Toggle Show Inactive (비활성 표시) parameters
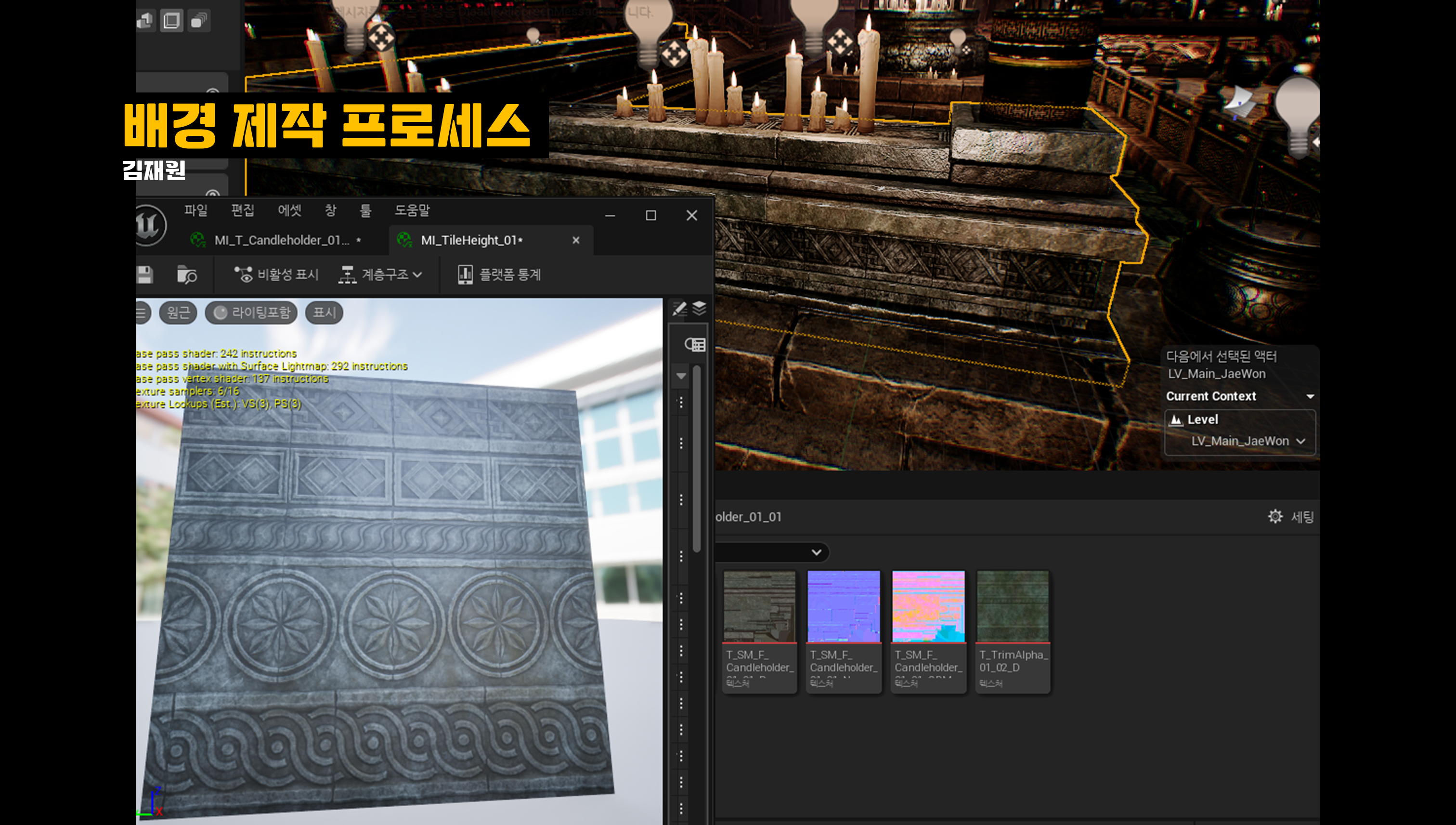Image resolution: width=1456 pixels, height=825 pixels. click(276, 275)
